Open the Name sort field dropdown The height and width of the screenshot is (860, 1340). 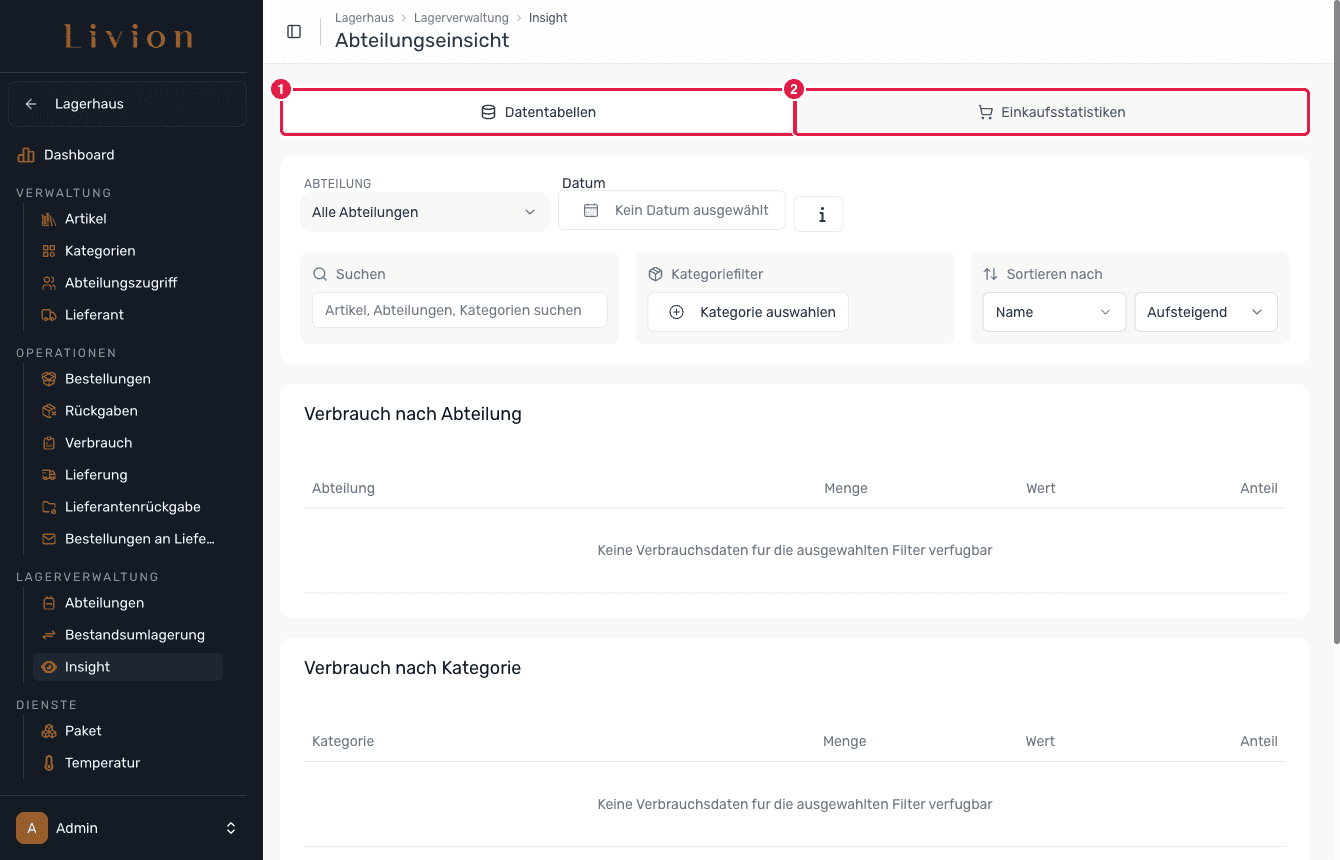pyautogui.click(x=1054, y=312)
